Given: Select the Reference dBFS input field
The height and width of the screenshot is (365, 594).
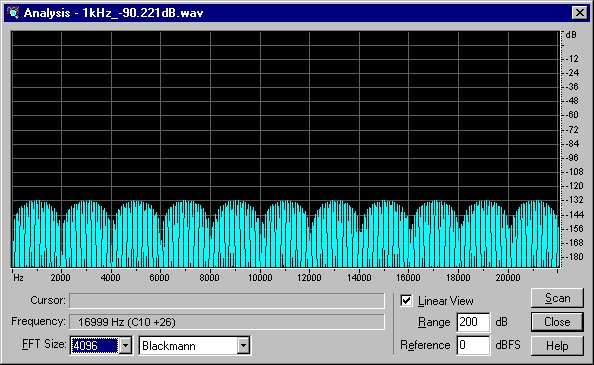Looking at the screenshot, I should click(473, 345).
